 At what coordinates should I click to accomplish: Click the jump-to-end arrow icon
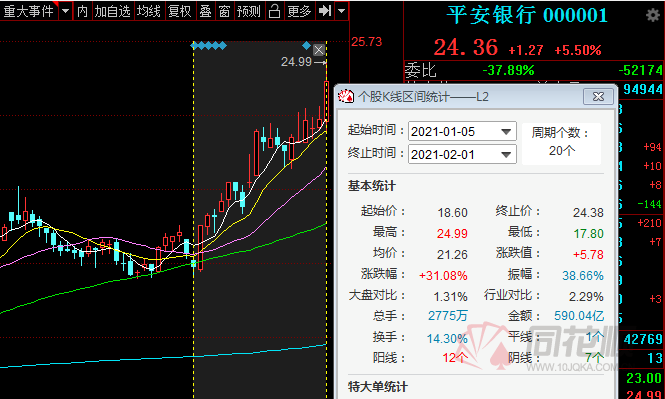tap(325, 11)
